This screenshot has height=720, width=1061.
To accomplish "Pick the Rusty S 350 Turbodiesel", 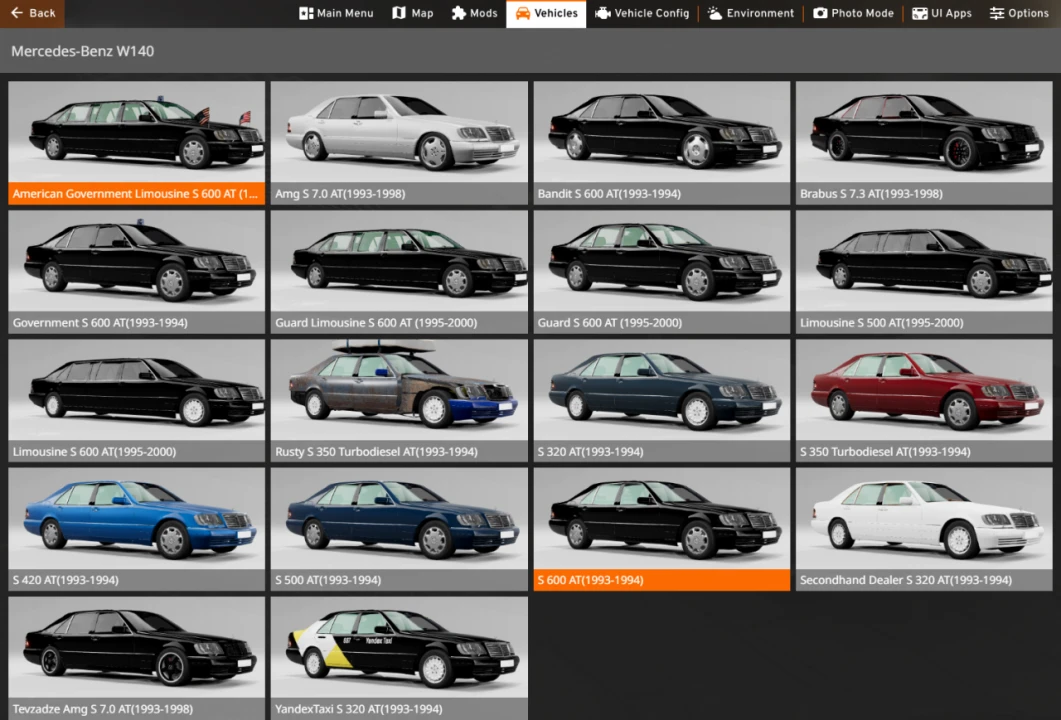I will [398, 398].
